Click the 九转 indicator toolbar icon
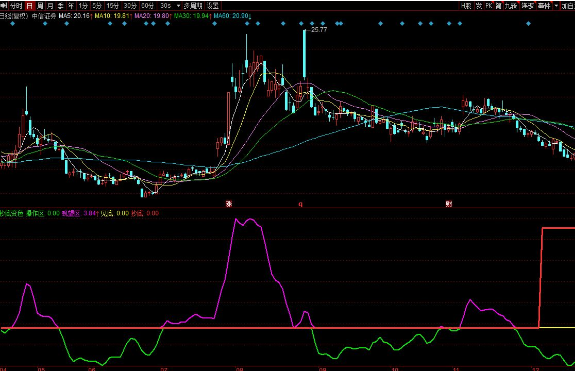This screenshot has width=575, height=372. (510, 6)
